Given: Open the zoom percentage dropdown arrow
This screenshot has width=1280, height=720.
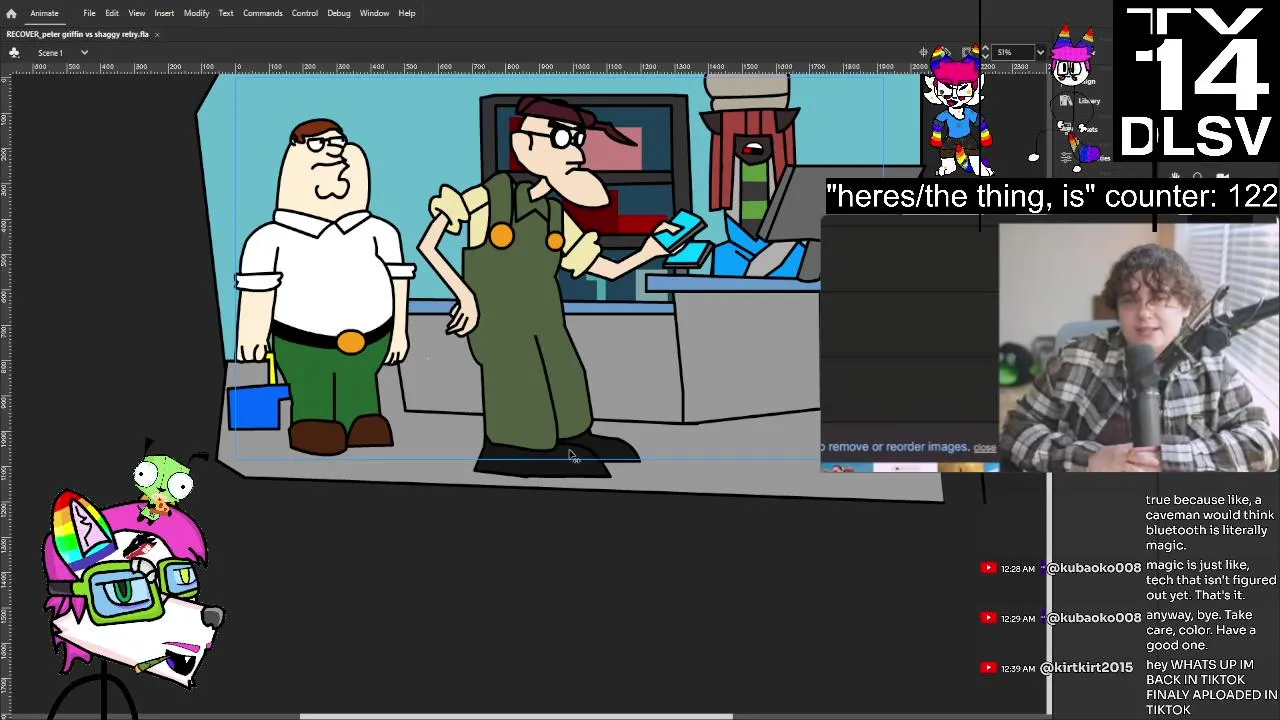Looking at the screenshot, I should point(1040,52).
